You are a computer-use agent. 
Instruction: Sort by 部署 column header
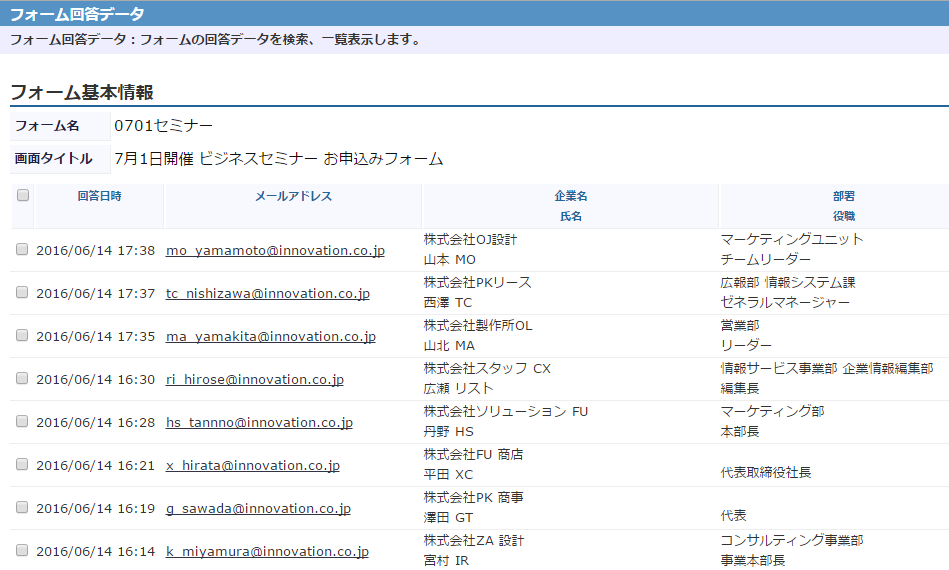[844, 196]
